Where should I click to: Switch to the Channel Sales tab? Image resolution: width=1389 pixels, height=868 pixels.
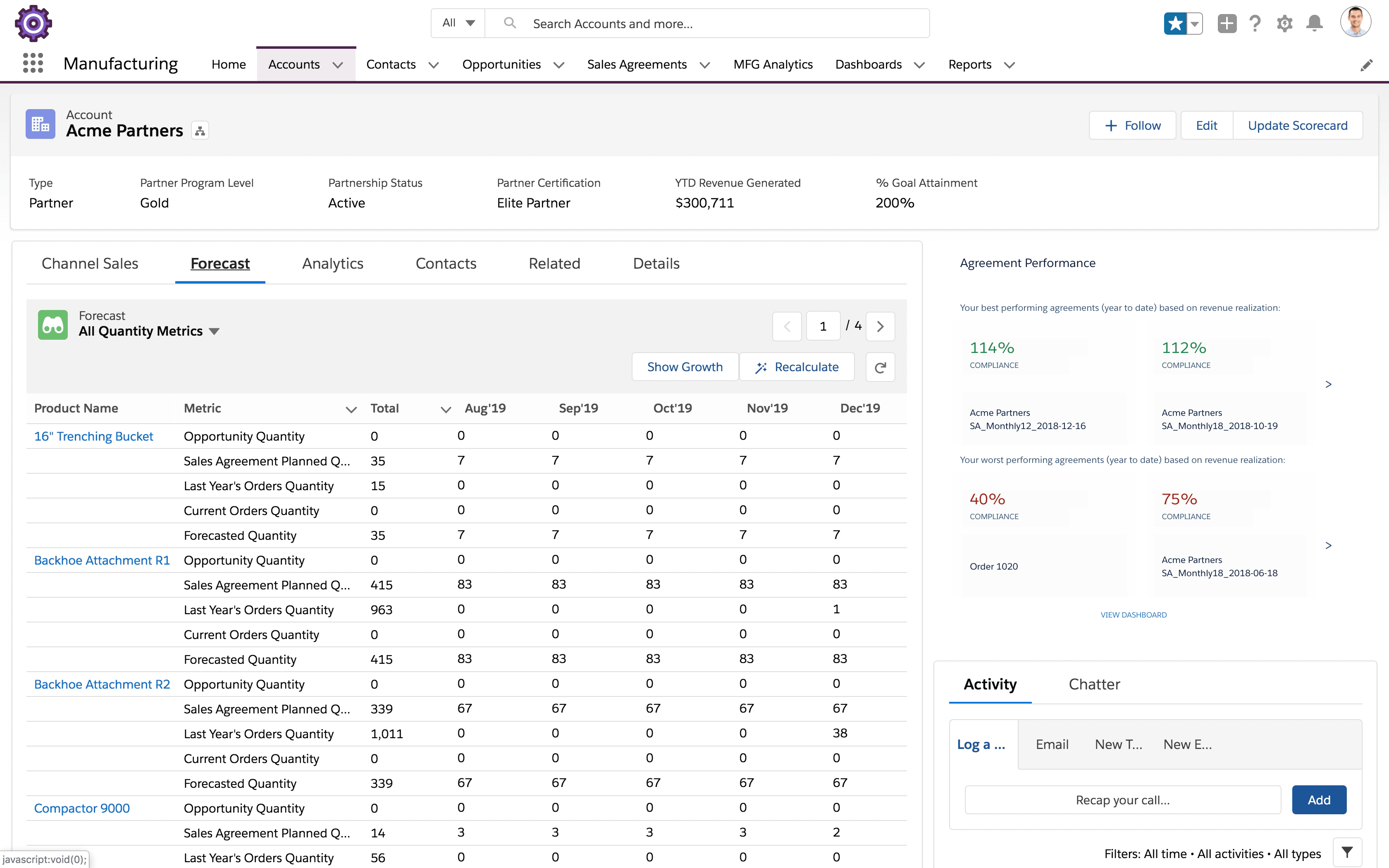click(90, 264)
